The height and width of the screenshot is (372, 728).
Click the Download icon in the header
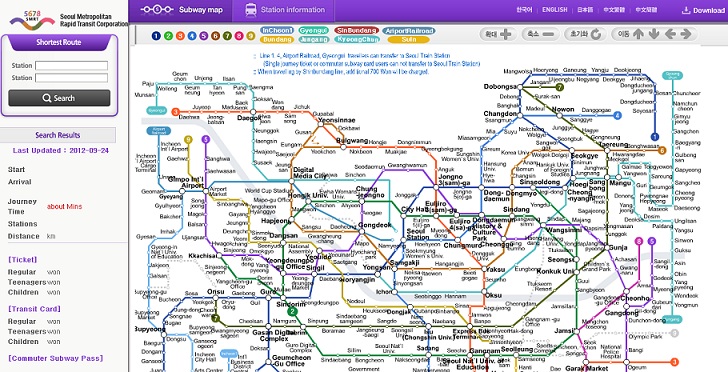(685, 10)
